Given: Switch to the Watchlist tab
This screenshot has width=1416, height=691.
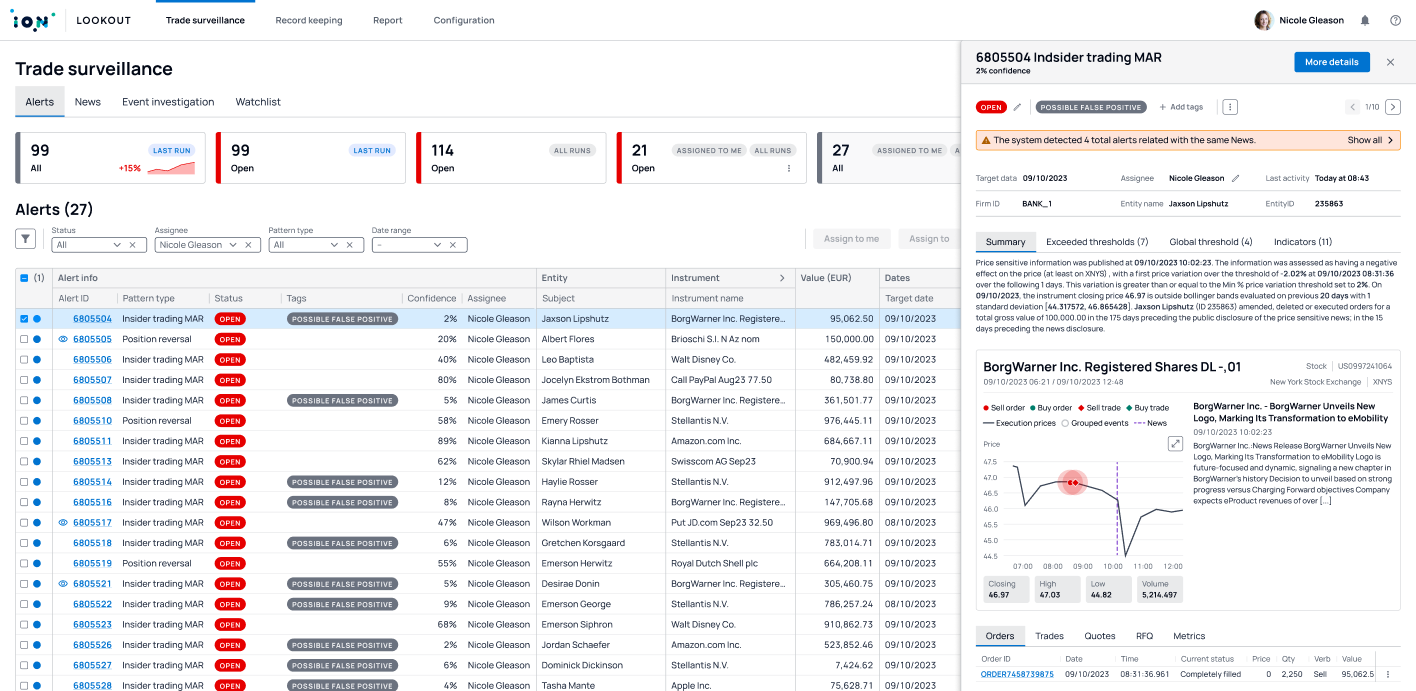Looking at the screenshot, I should coord(258,102).
